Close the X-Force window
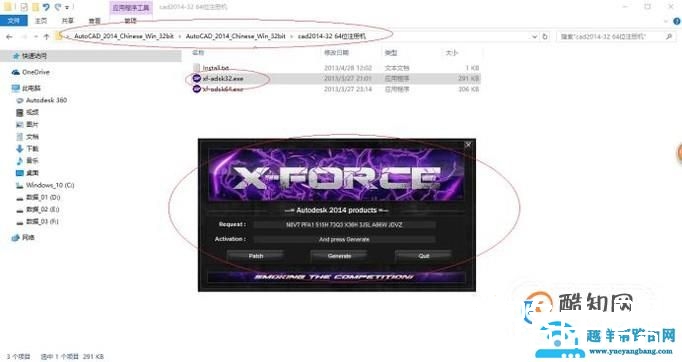Image resolution: width=682 pixels, height=362 pixels. tap(468, 144)
